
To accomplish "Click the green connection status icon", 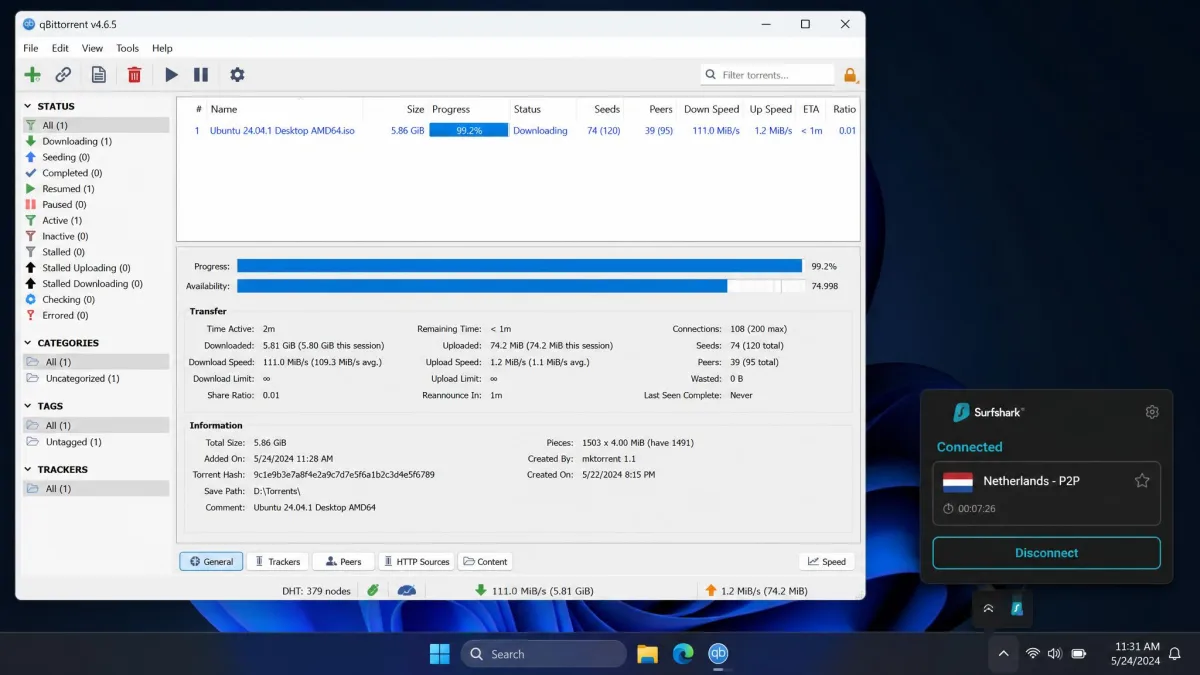I will [x=372, y=590].
